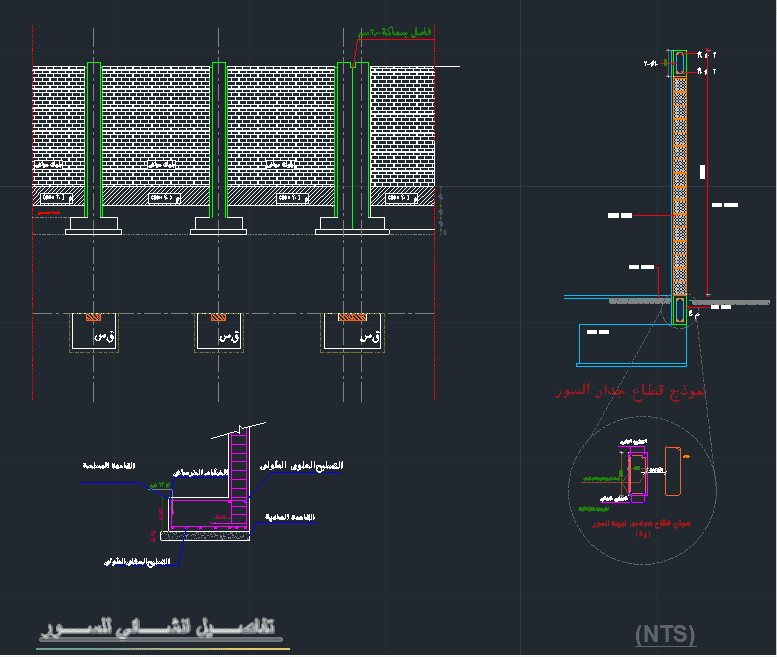Select the "القاعدة العادية" leader label
777x657 pixels.
(x=290, y=517)
